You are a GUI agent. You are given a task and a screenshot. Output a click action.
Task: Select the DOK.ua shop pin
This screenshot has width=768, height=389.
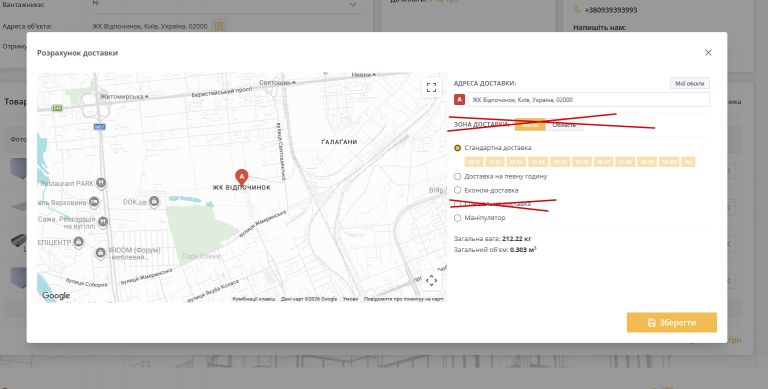154,201
